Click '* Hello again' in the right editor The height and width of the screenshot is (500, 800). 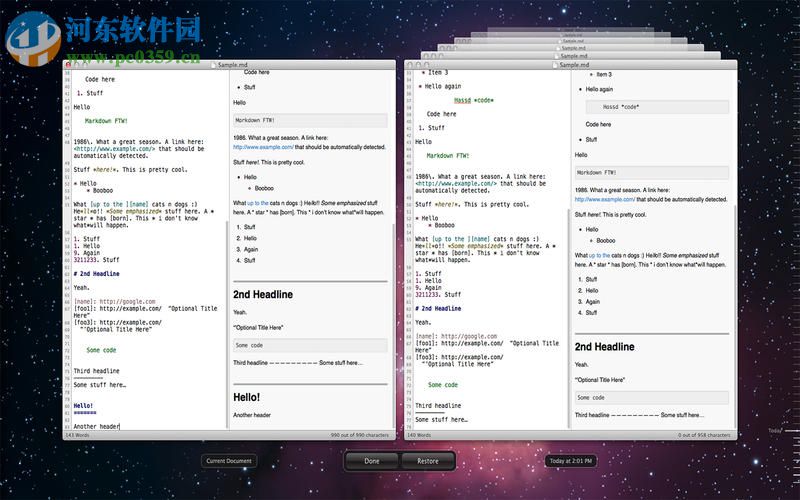[x=440, y=86]
